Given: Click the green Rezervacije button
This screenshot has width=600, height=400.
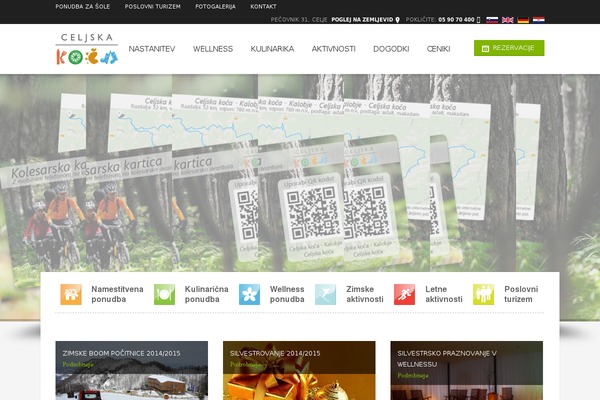Looking at the screenshot, I should click(x=509, y=48).
